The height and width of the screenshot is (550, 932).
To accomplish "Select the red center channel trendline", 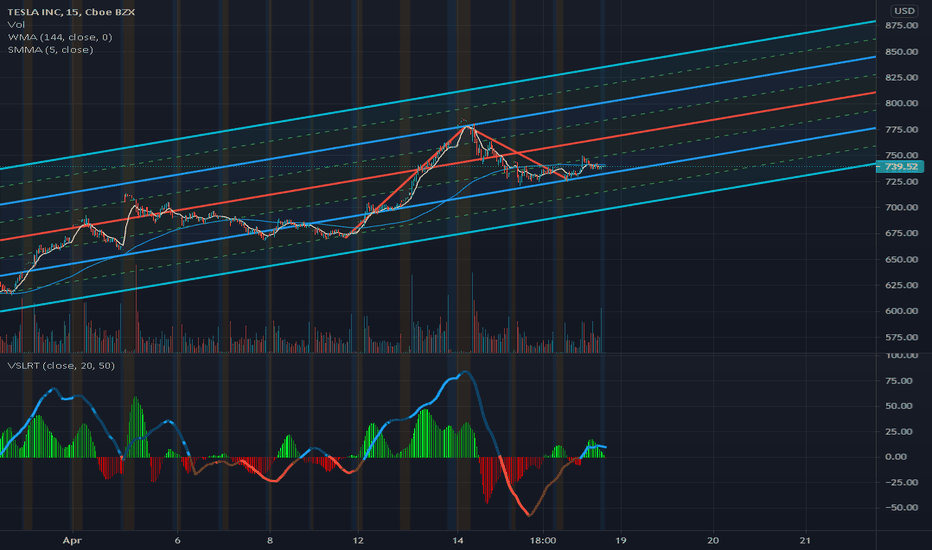I will (438, 166).
